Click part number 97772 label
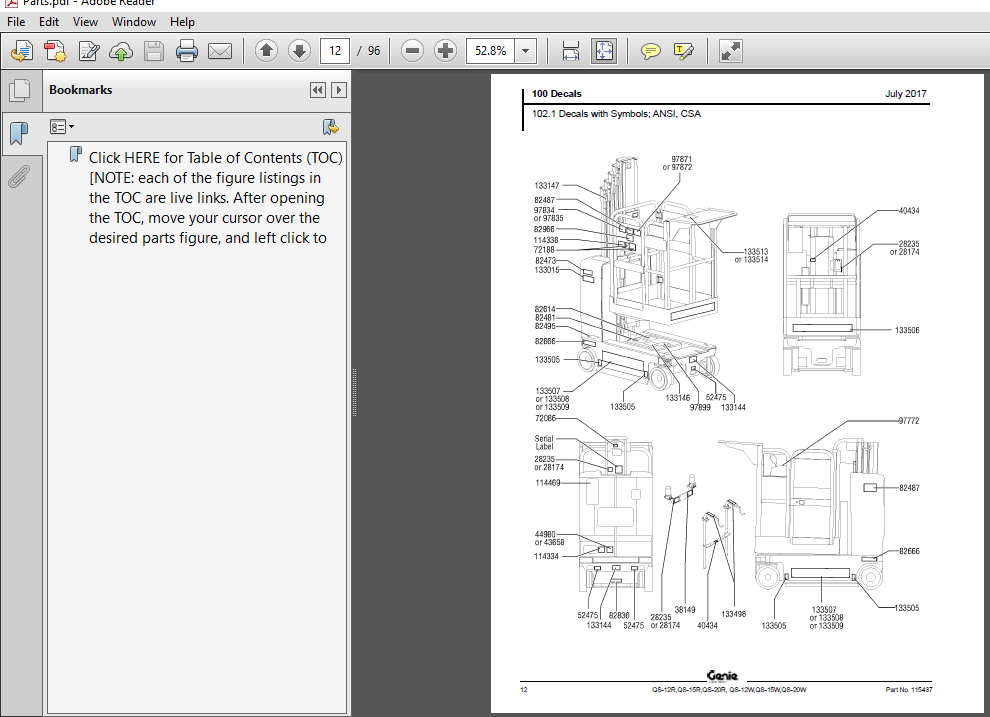This screenshot has width=990, height=717. coord(909,420)
